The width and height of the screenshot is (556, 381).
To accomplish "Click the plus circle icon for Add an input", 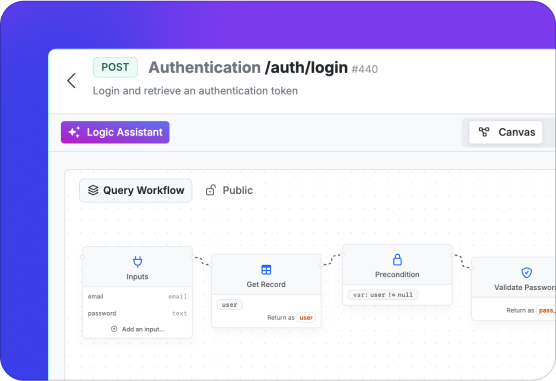I will [114, 329].
